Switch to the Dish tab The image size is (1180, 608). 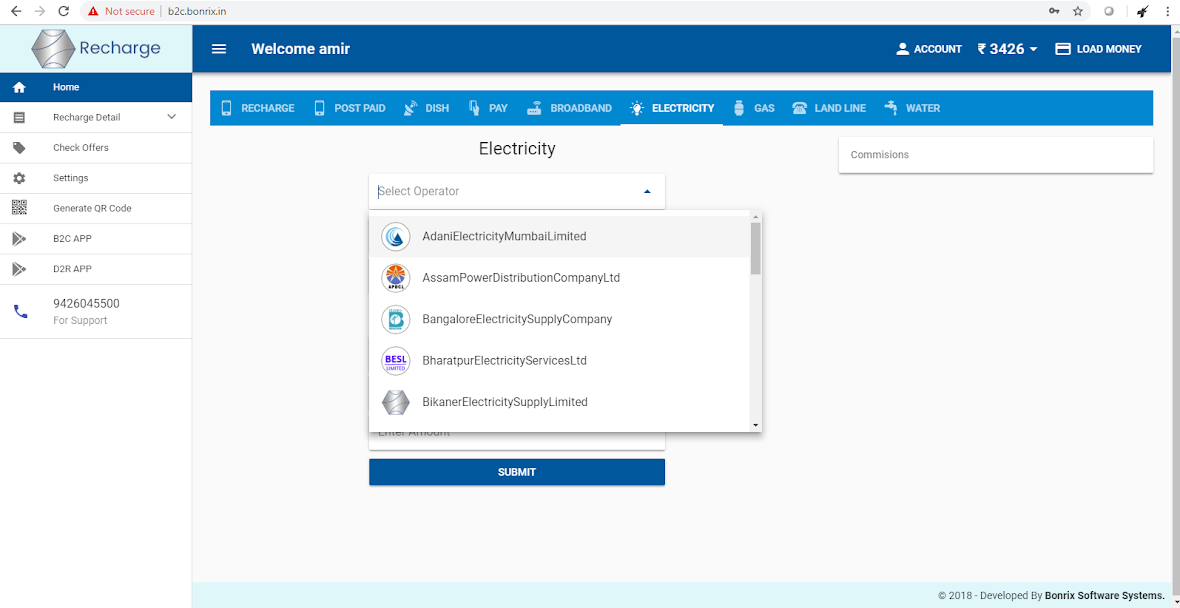point(426,108)
